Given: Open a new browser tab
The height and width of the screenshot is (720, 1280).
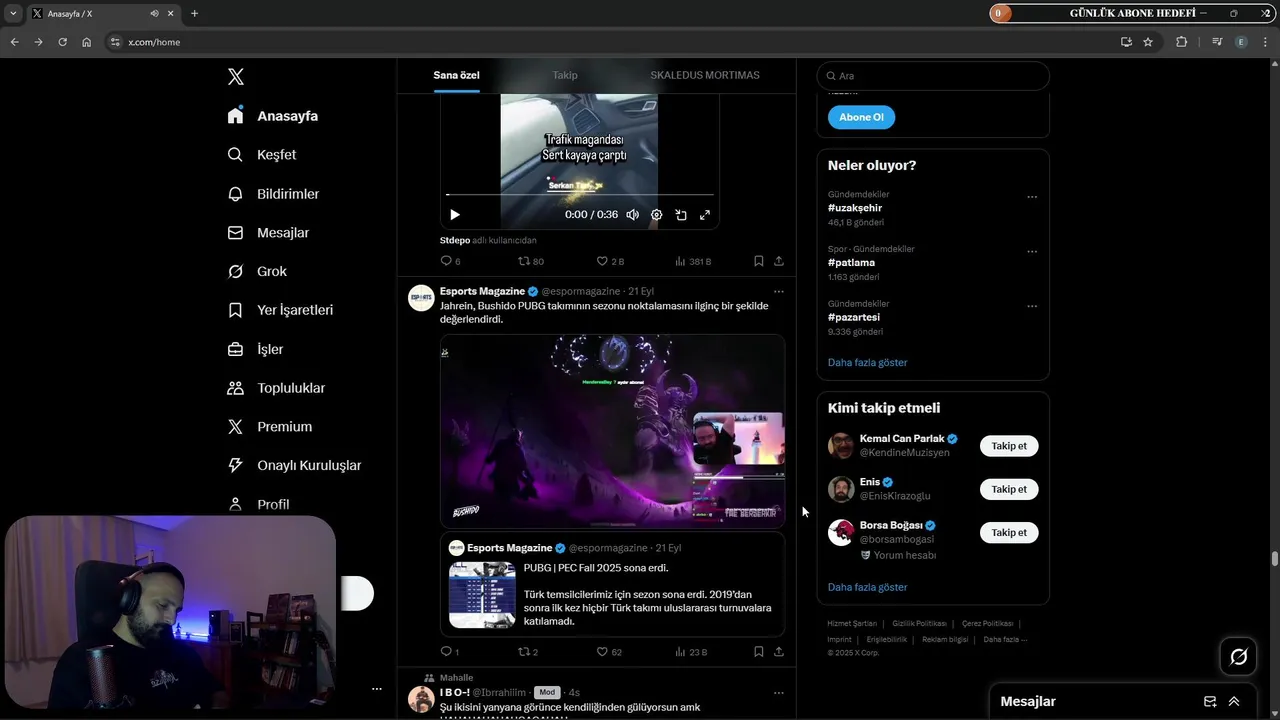Looking at the screenshot, I should [x=194, y=14].
